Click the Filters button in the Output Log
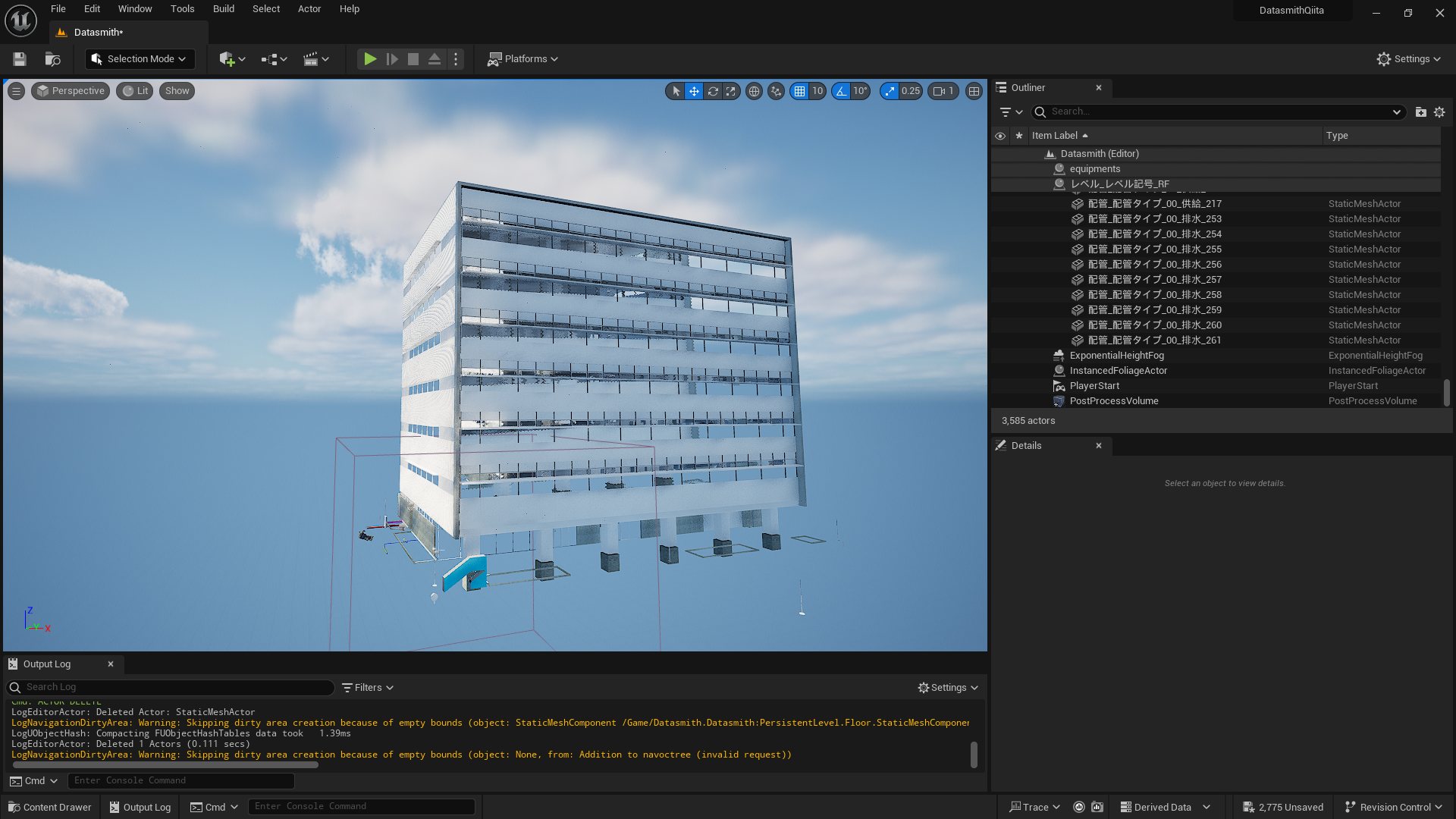The height and width of the screenshot is (819, 1456). click(367, 687)
